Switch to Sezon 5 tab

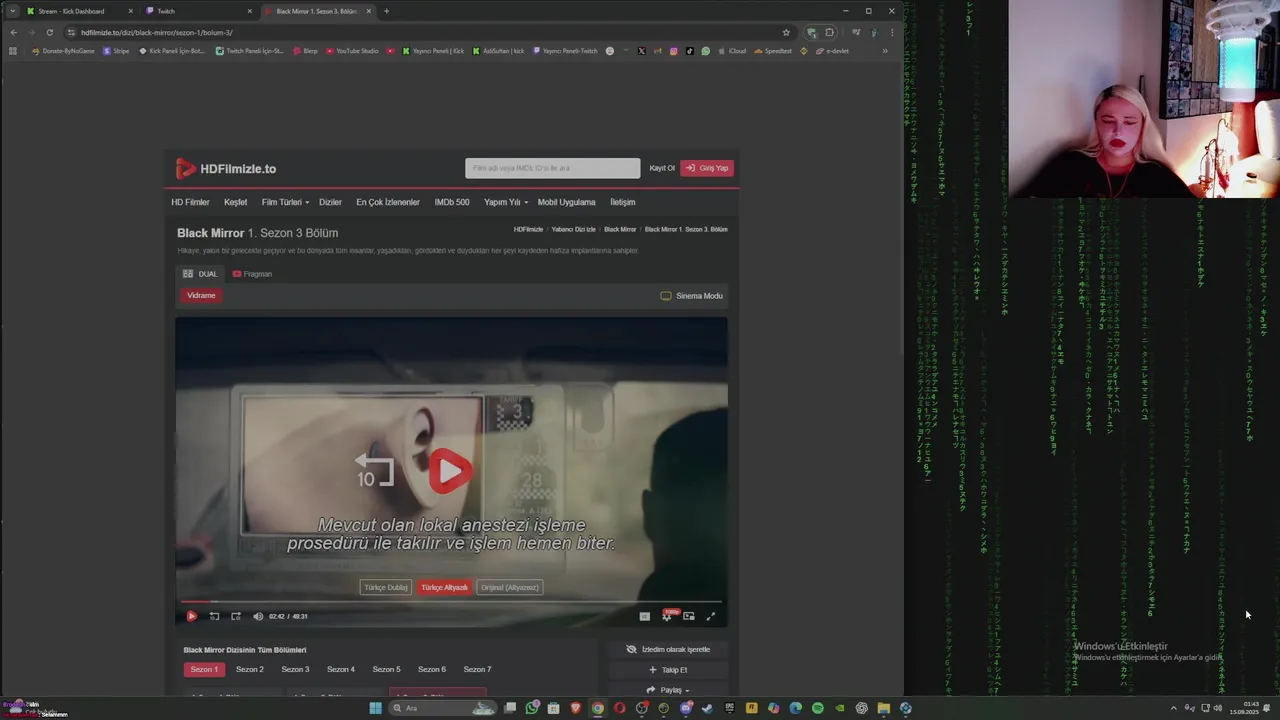click(x=386, y=669)
